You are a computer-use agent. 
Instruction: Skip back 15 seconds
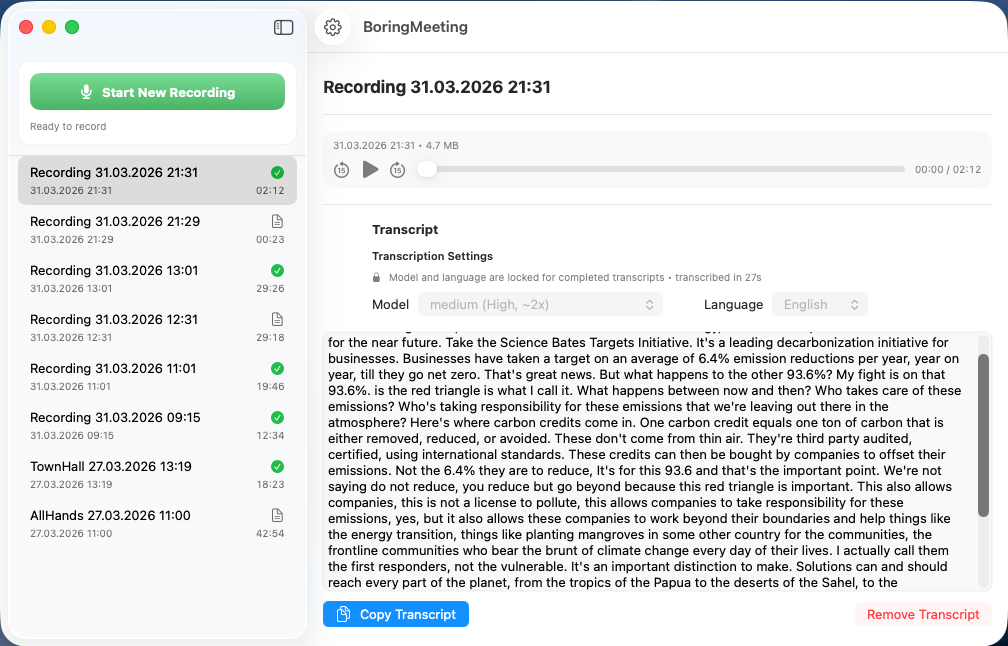(x=341, y=170)
